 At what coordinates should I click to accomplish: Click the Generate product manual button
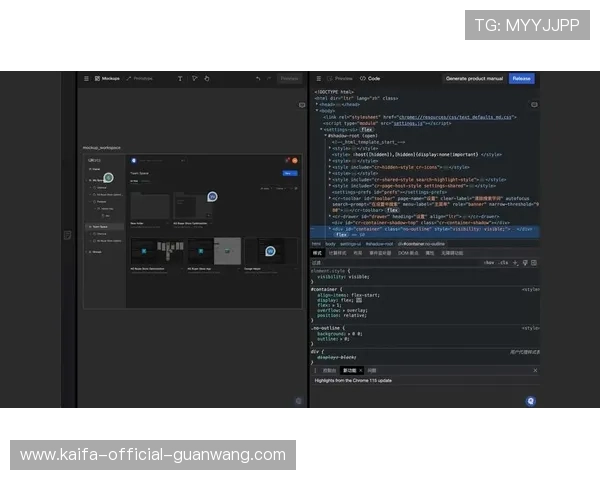click(x=473, y=78)
